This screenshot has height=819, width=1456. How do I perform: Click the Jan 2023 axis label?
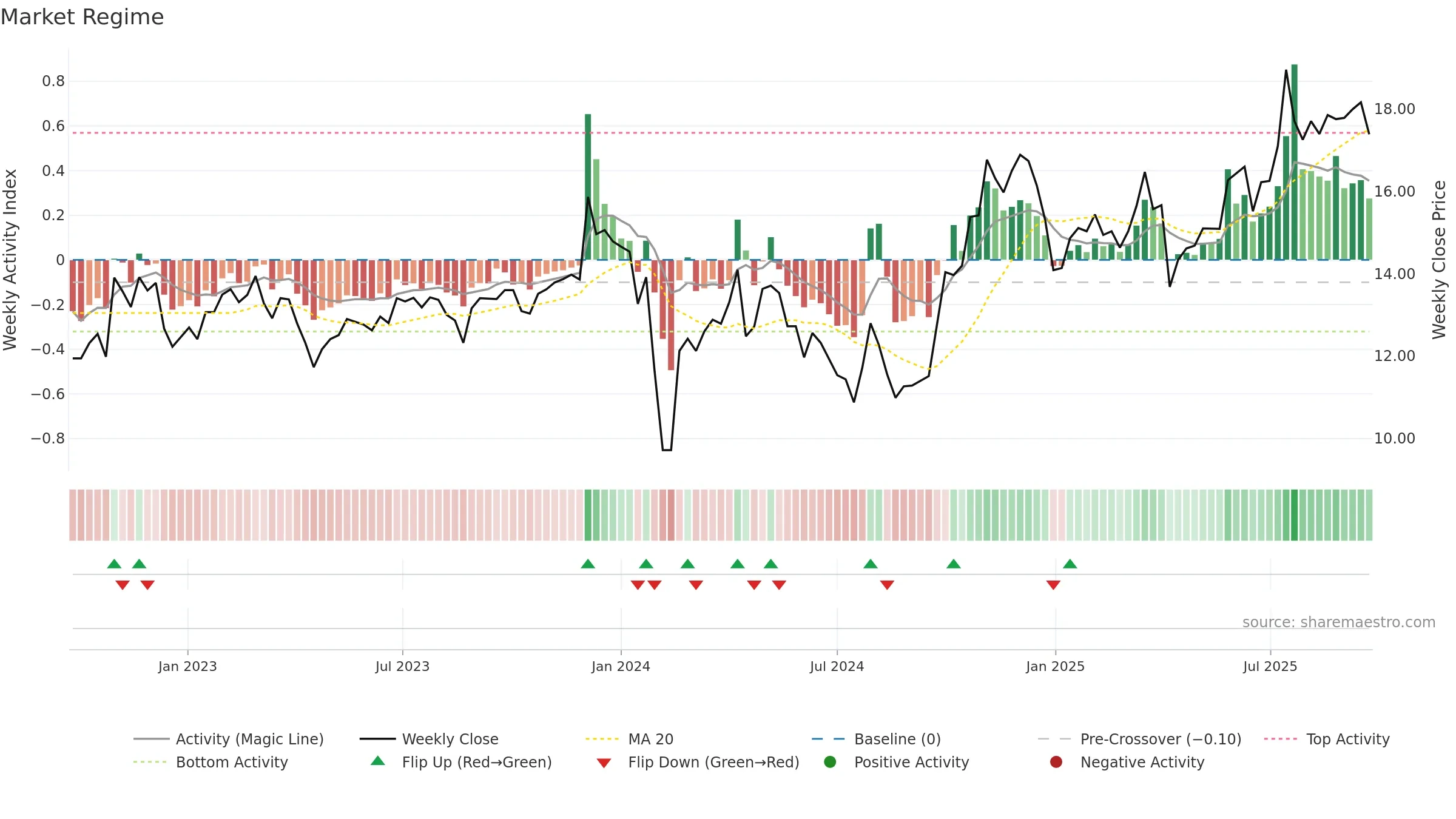pos(187,666)
